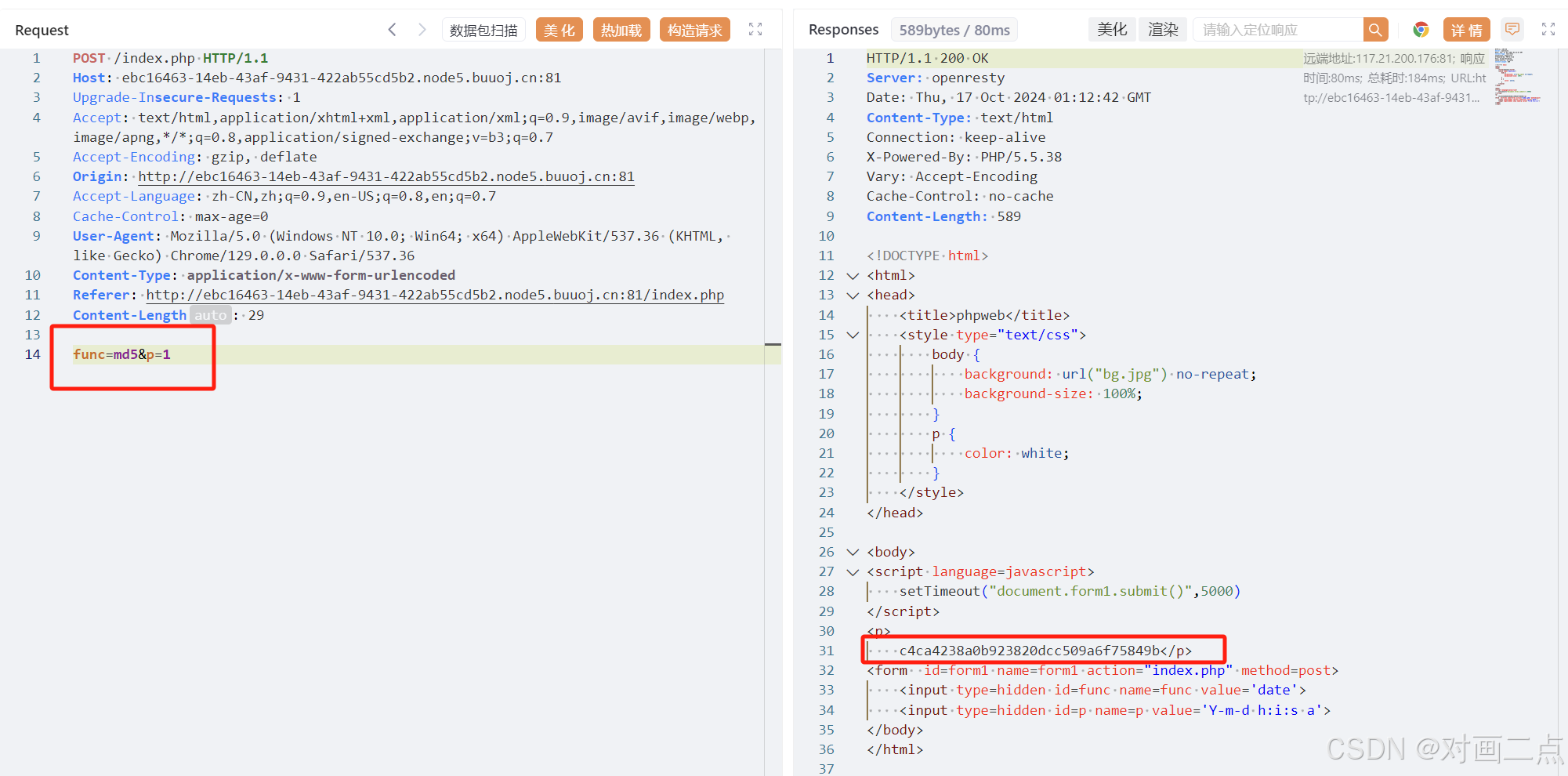Click the Responses panel title
Image resolution: width=1568 pixels, height=776 pixels.
click(843, 30)
